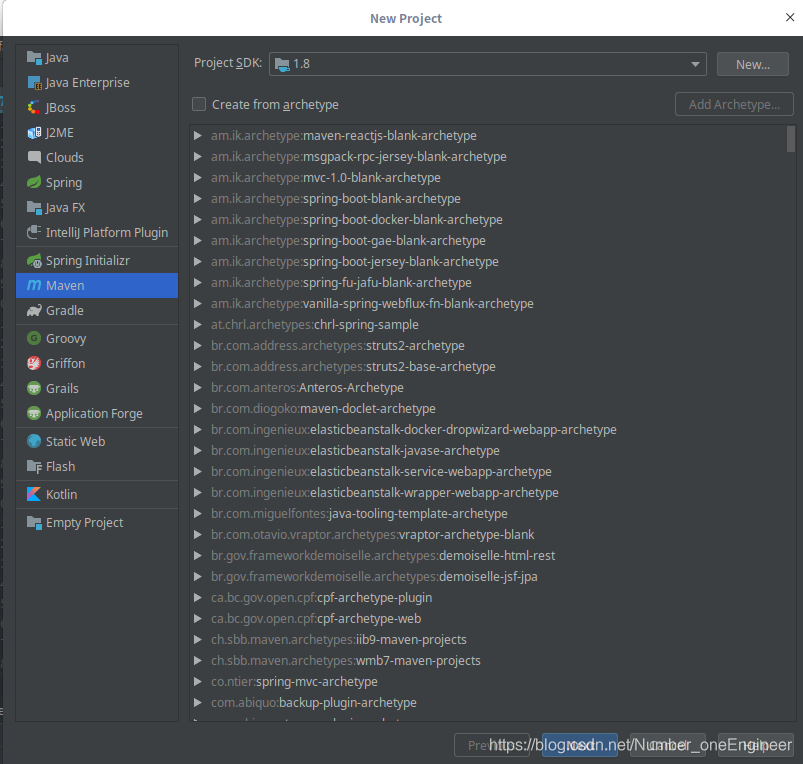Expand spring-fu-jafu-blank-archetype entry

[x=198, y=283]
